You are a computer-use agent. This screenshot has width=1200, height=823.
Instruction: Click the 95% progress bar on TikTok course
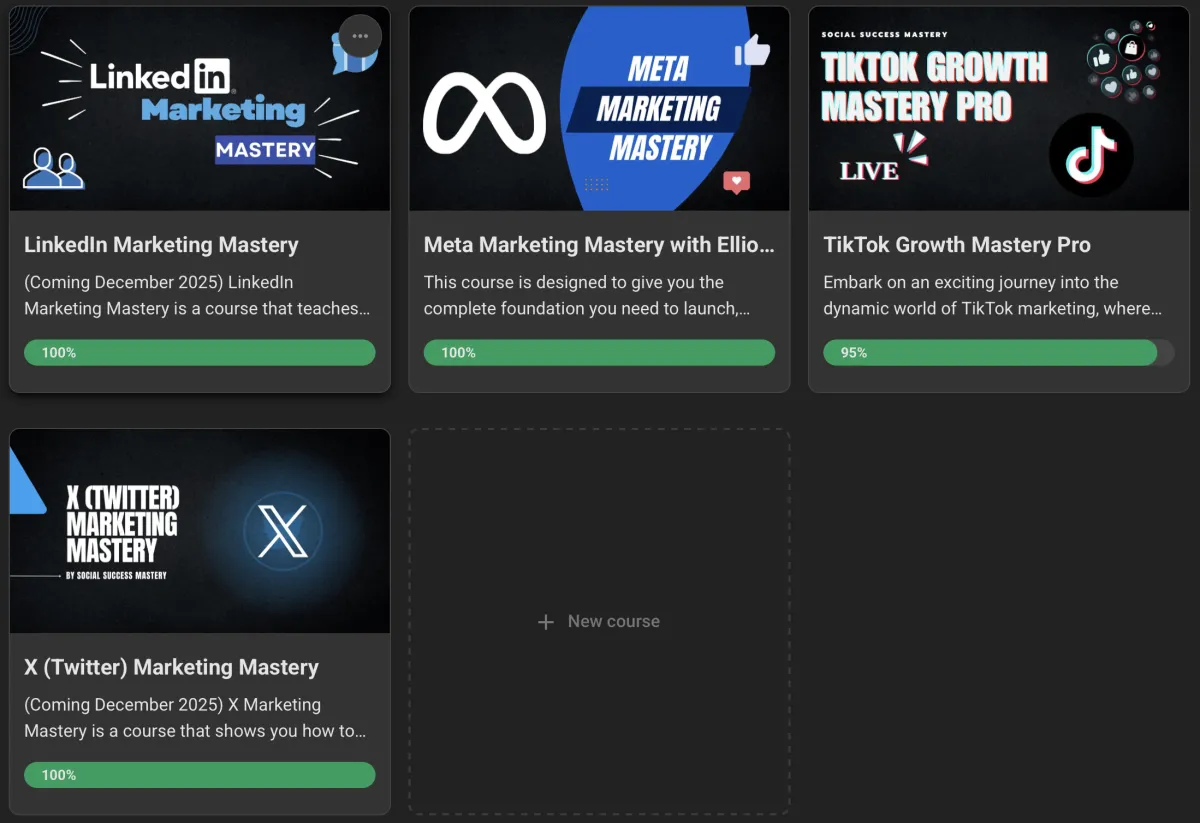999,352
